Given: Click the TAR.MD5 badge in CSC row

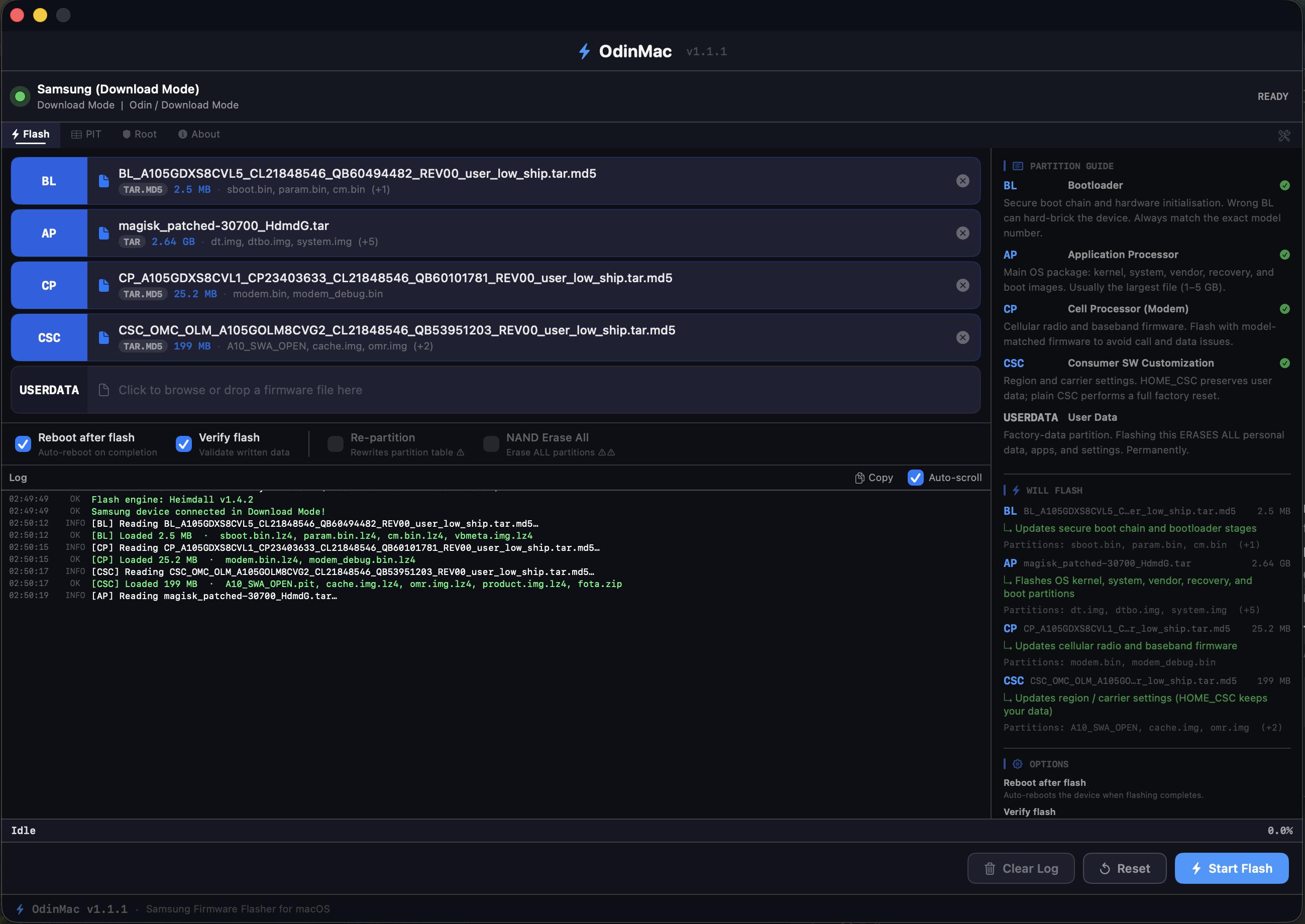Looking at the screenshot, I should coord(143,346).
